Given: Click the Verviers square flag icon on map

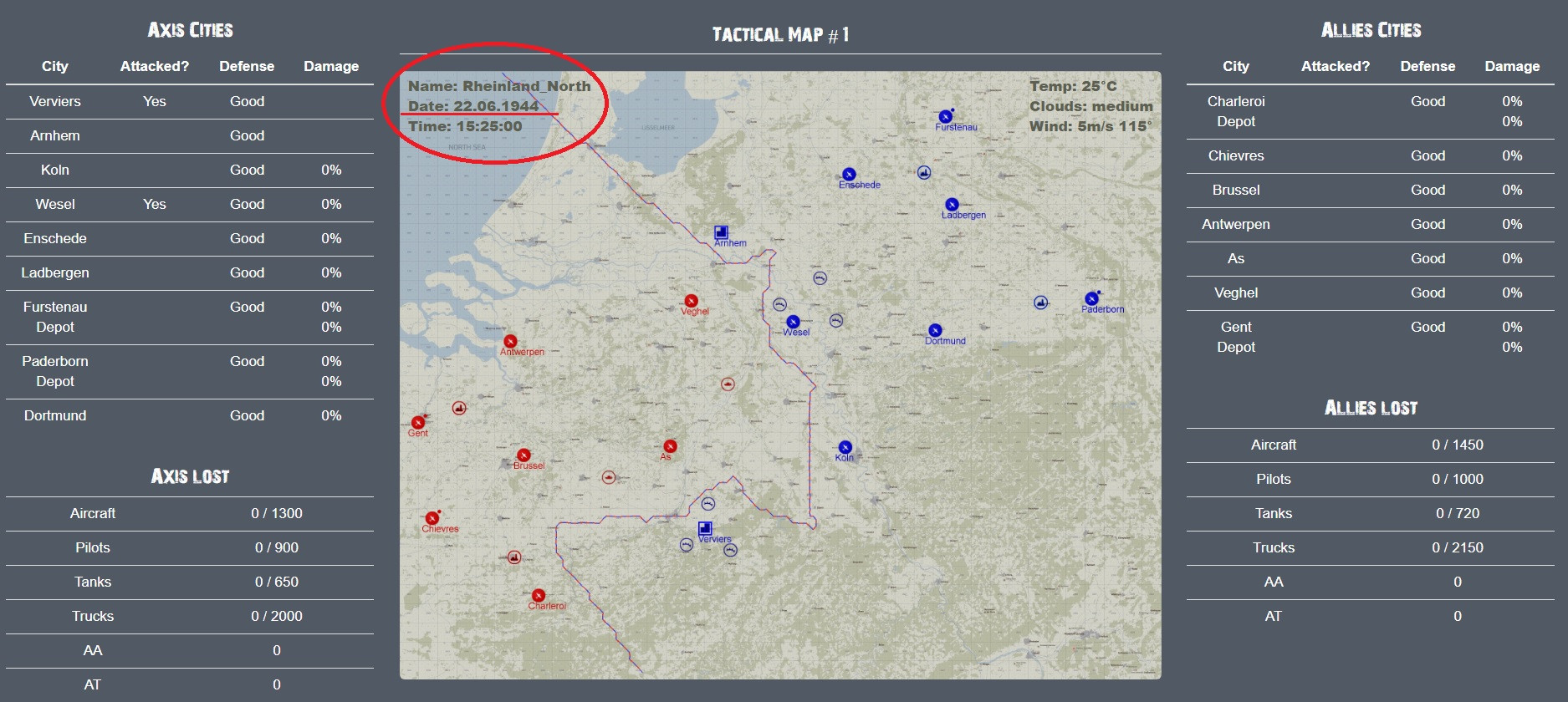Looking at the screenshot, I should point(705,528).
